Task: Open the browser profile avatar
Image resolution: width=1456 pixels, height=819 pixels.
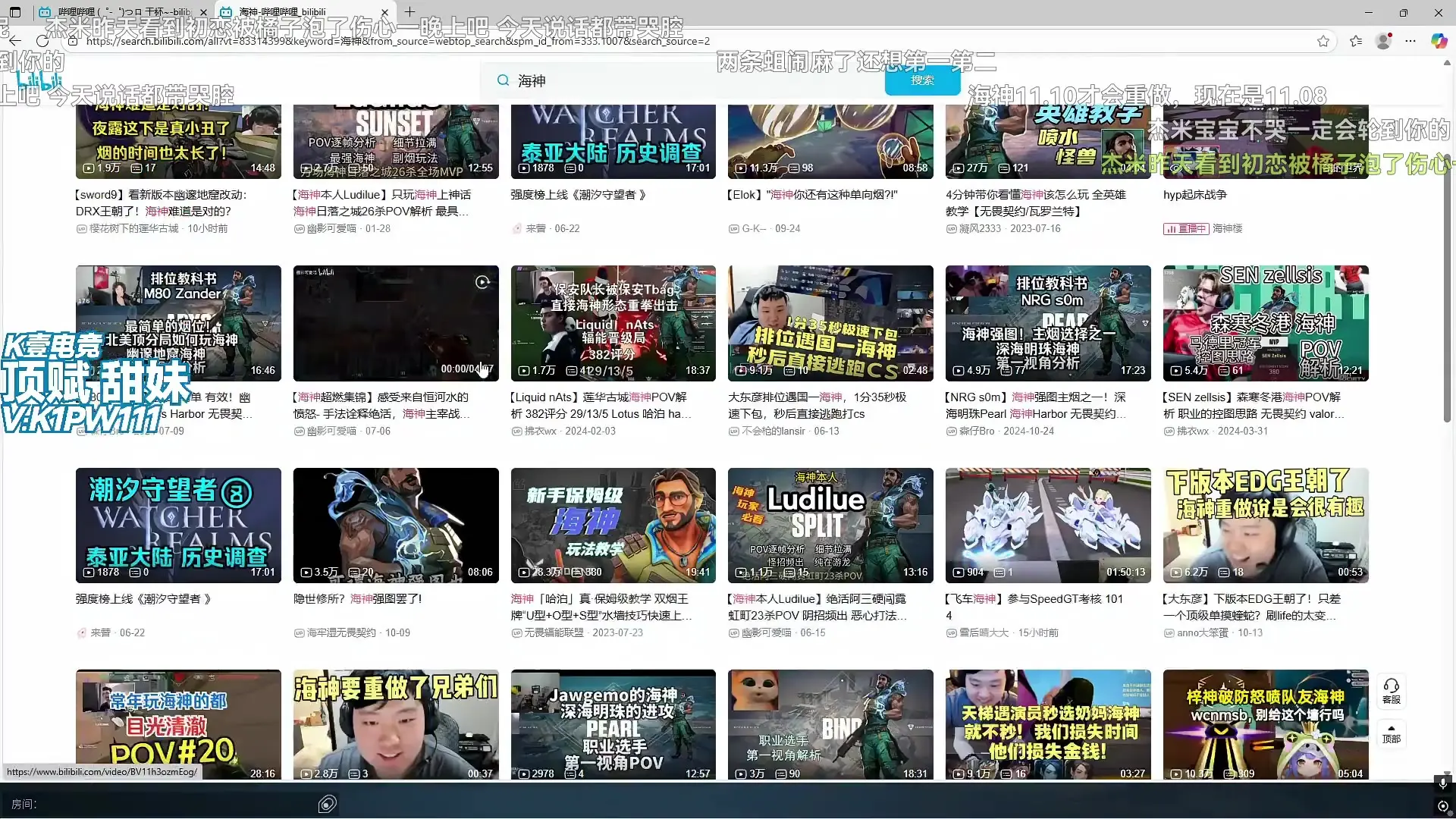Action: pos(1384,41)
